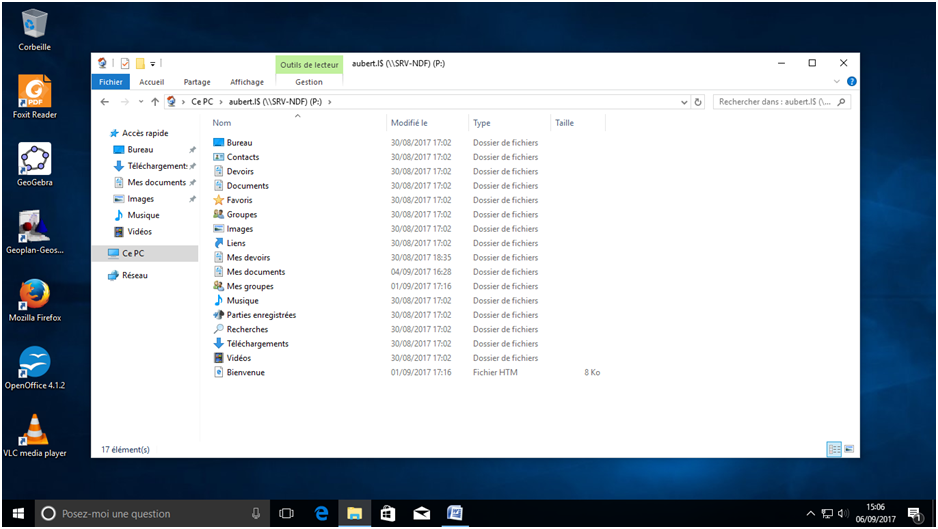Open recent locations dropdown arrow
The image size is (938, 529).
(141, 102)
